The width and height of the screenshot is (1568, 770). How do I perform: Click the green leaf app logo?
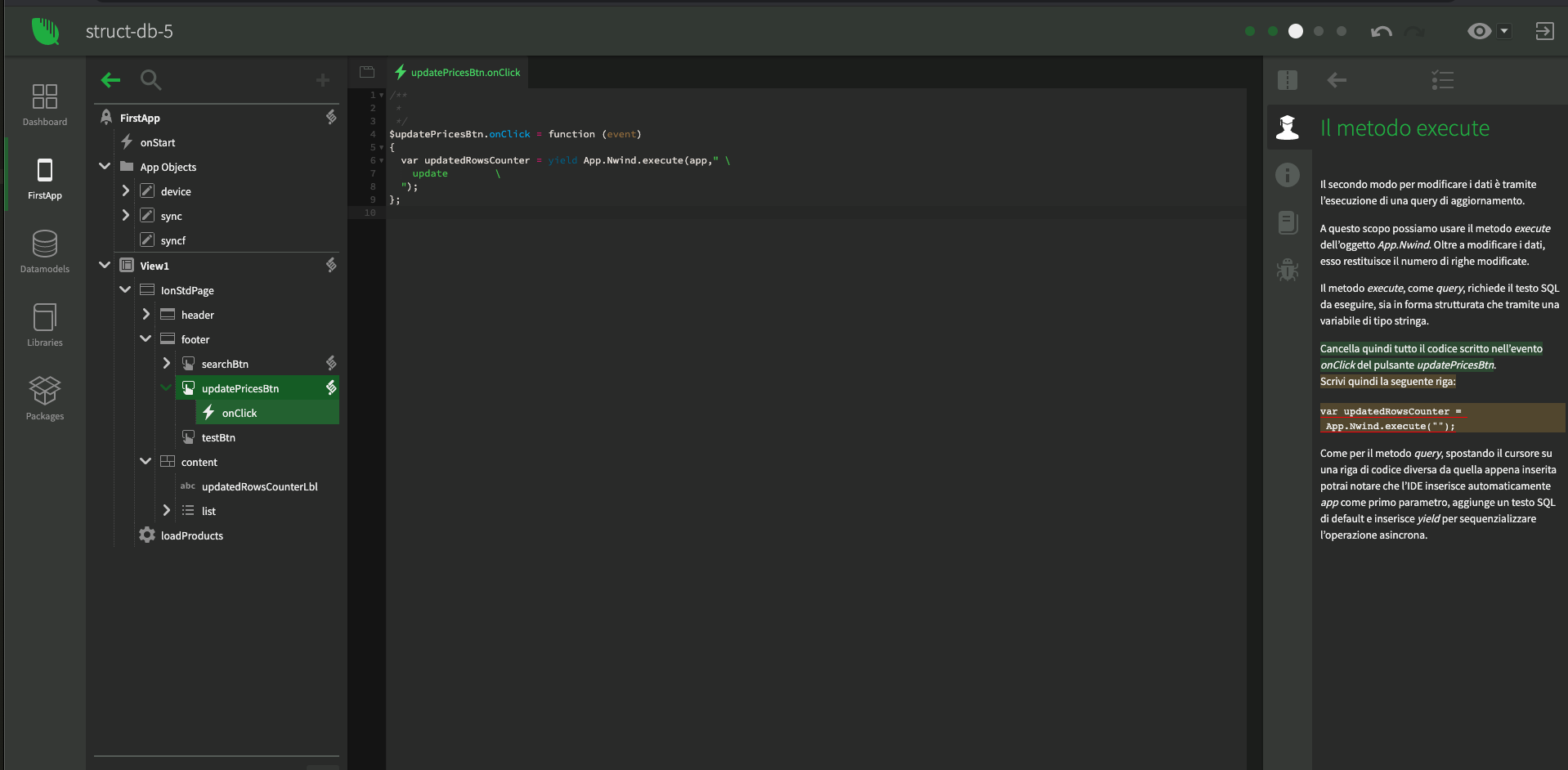coord(45,31)
